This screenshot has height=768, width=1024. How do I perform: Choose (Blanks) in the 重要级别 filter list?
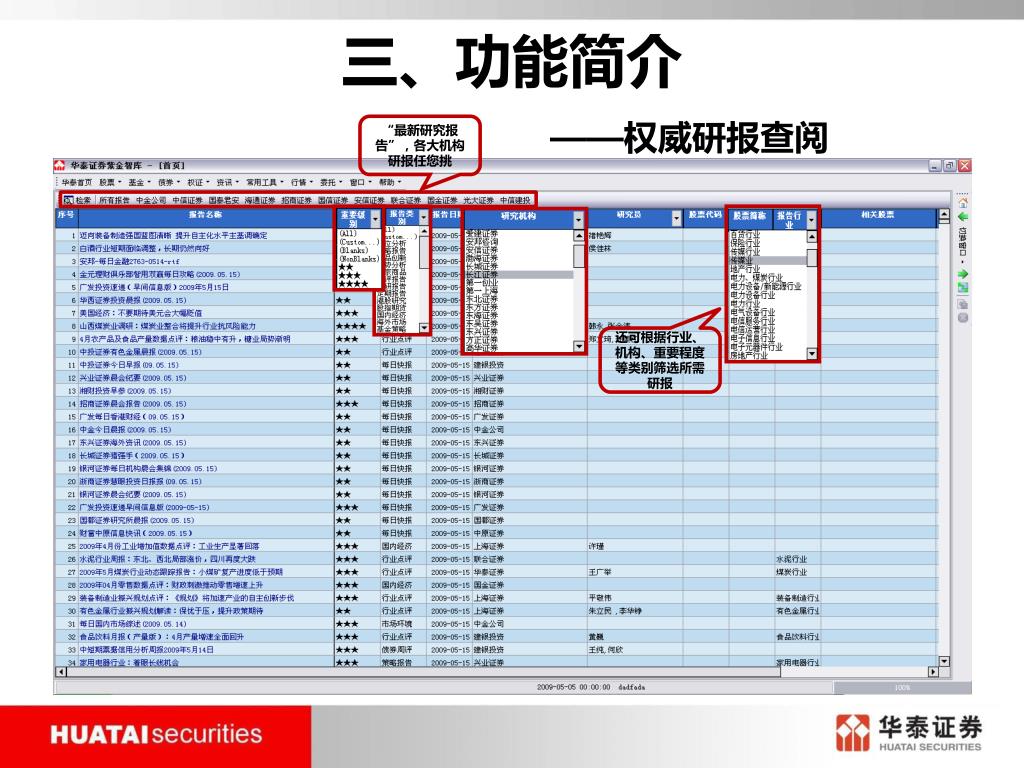coord(353,250)
